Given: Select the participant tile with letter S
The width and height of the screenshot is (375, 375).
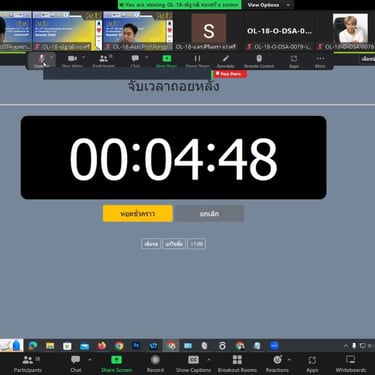Looking at the screenshot, I should 209,31.
